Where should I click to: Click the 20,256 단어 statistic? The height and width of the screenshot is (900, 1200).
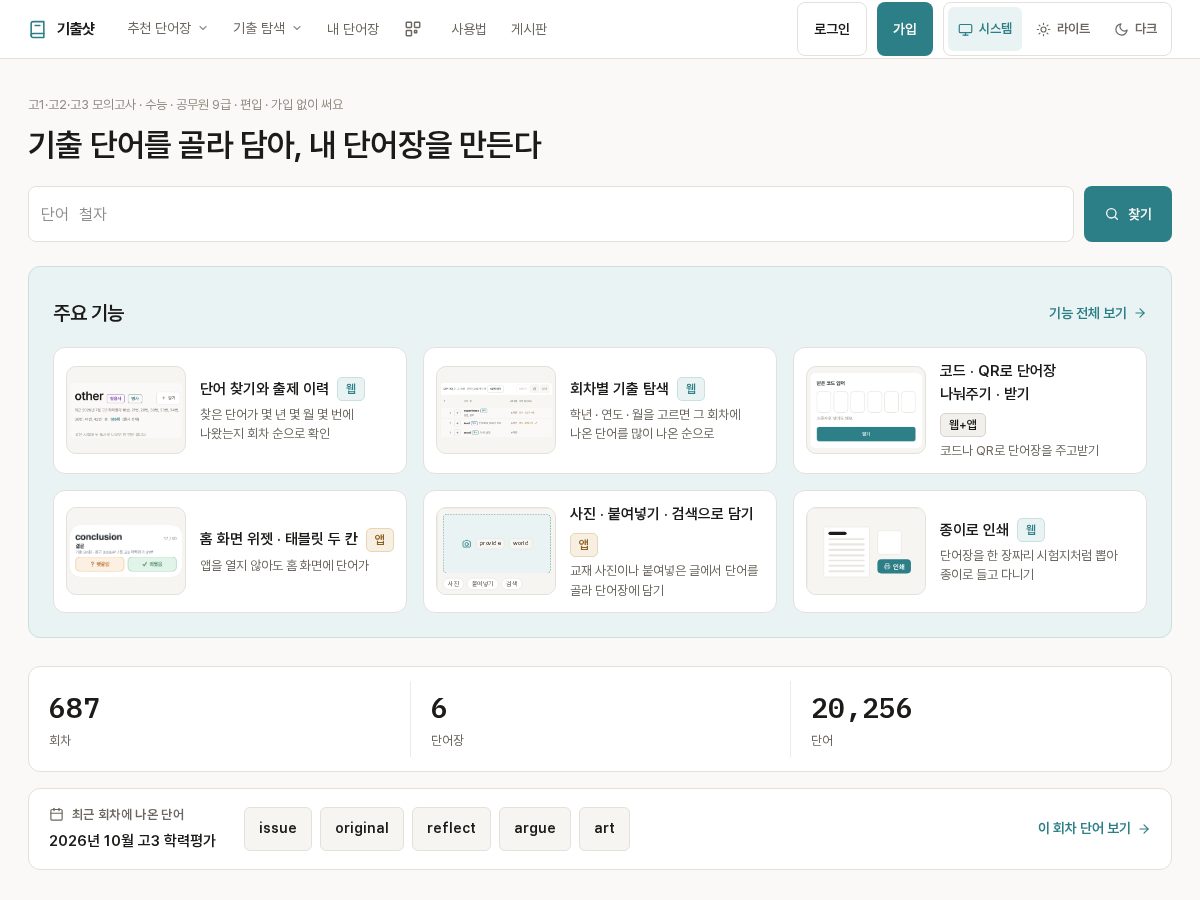tap(980, 719)
